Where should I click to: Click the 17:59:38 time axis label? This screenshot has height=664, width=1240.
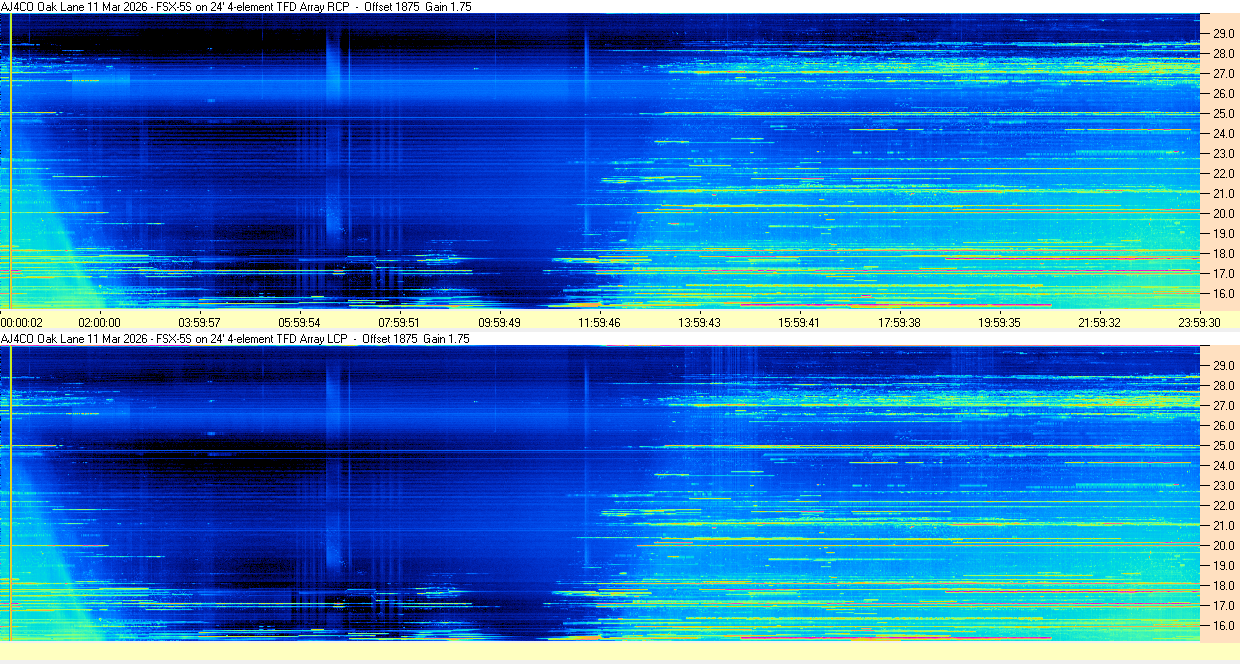(x=899, y=322)
